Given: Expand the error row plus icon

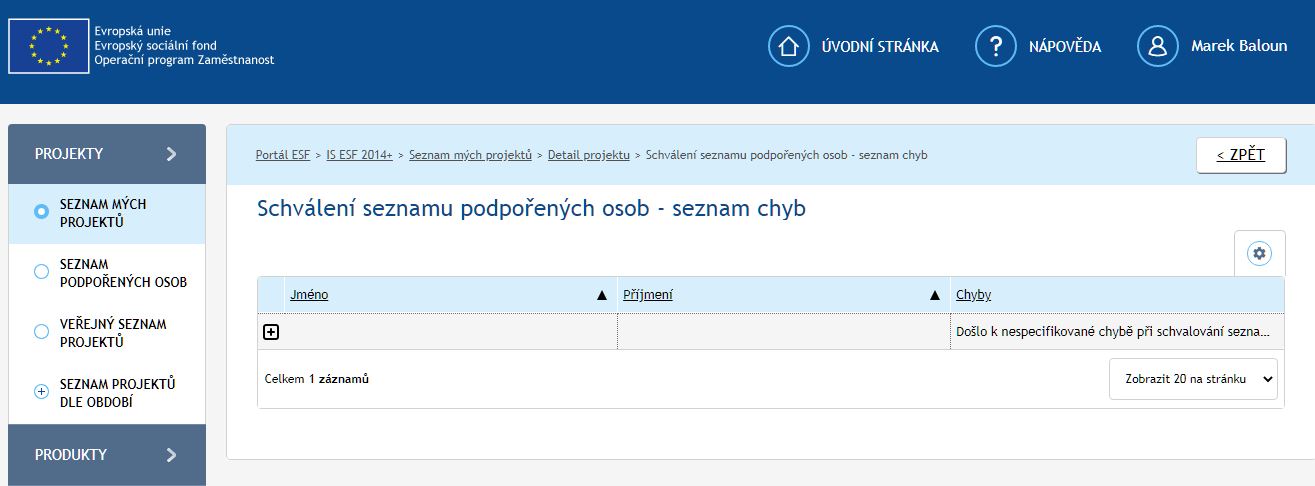Looking at the screenshot, I should 271,332.
